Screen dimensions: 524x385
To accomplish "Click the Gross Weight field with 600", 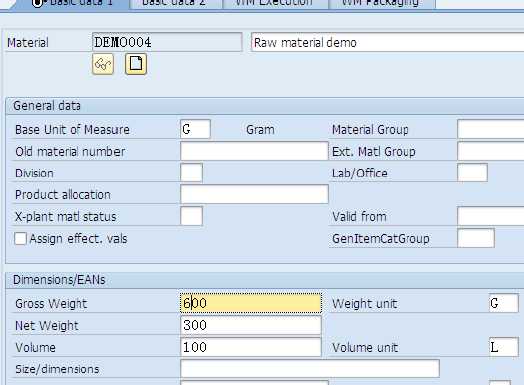I will [251, 303].
